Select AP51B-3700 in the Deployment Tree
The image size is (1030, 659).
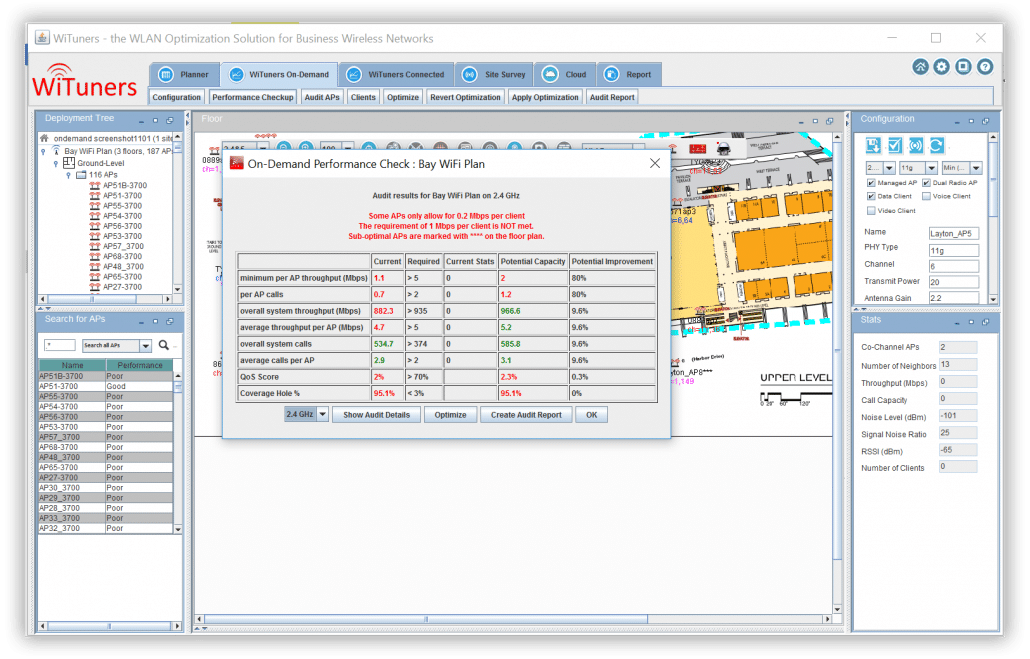125,186
